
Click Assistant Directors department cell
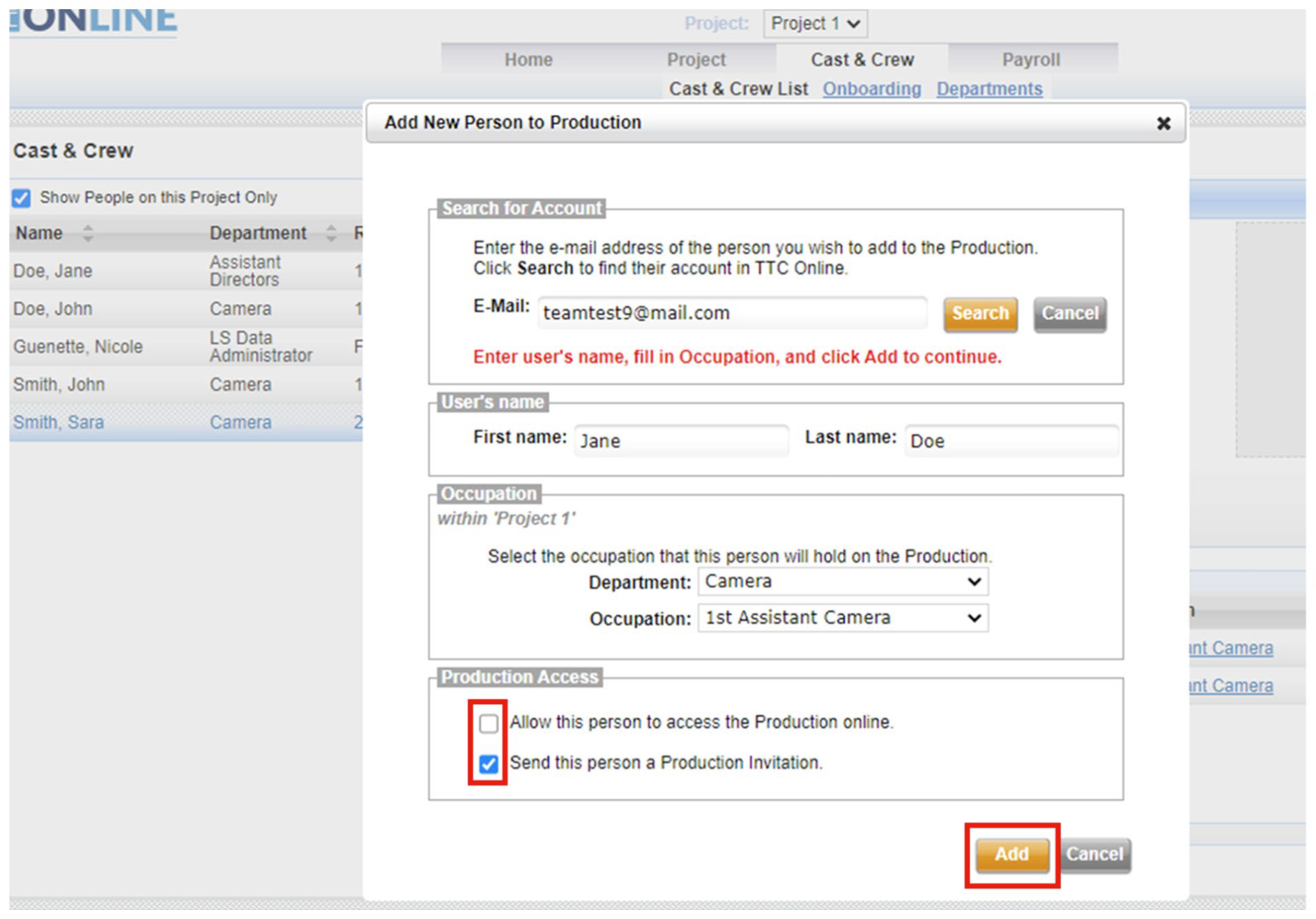point(245,271)
